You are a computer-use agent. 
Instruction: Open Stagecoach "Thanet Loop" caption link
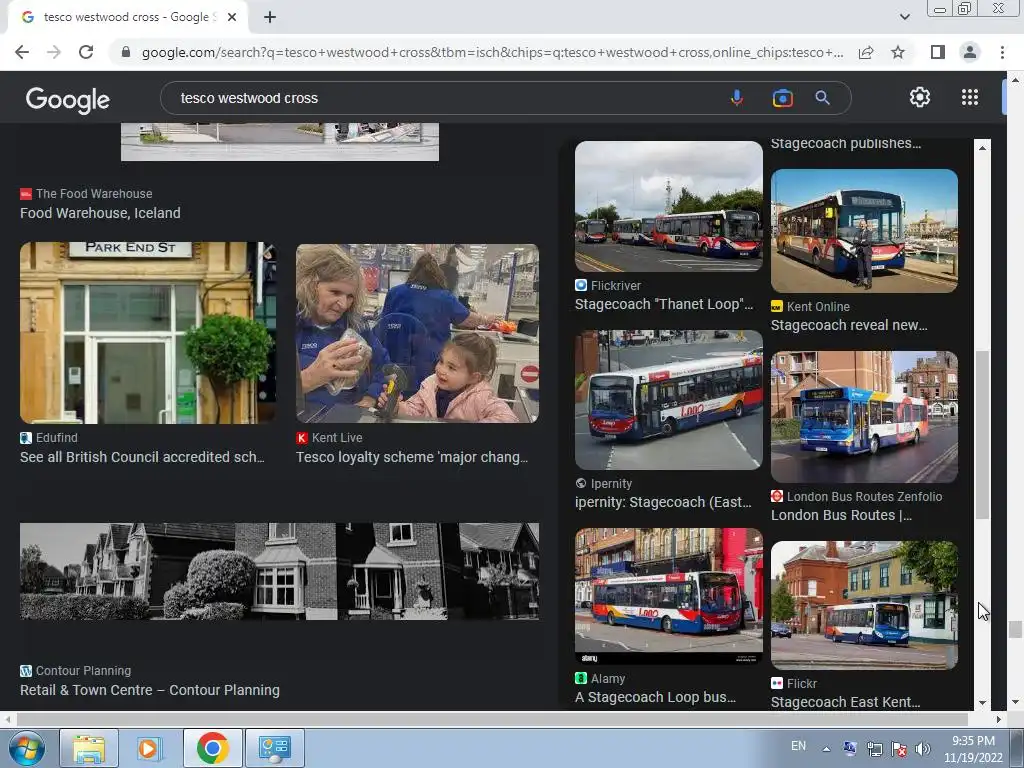click(x=664, y=304)
